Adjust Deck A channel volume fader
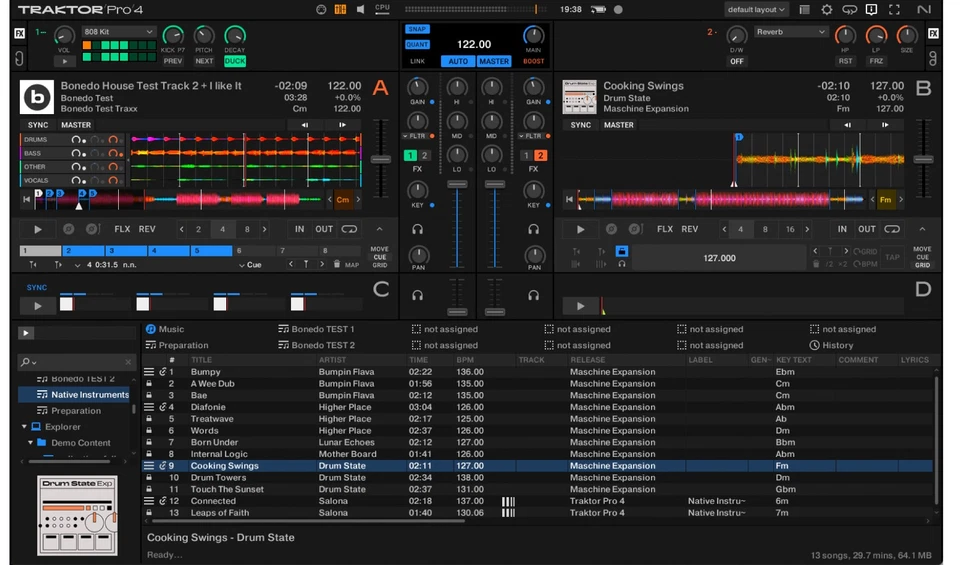 457,184
